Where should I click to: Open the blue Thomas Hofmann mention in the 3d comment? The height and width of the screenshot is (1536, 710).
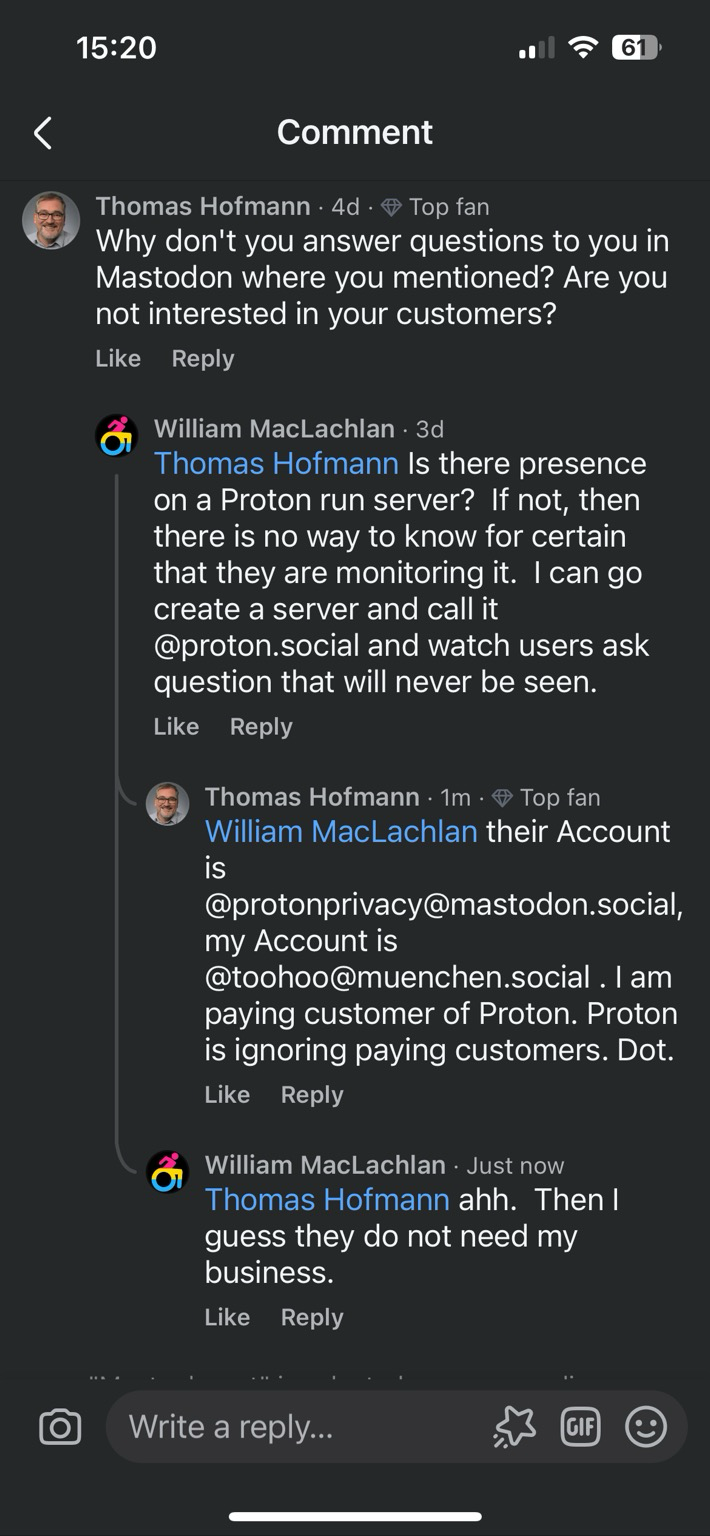(276, 464)
